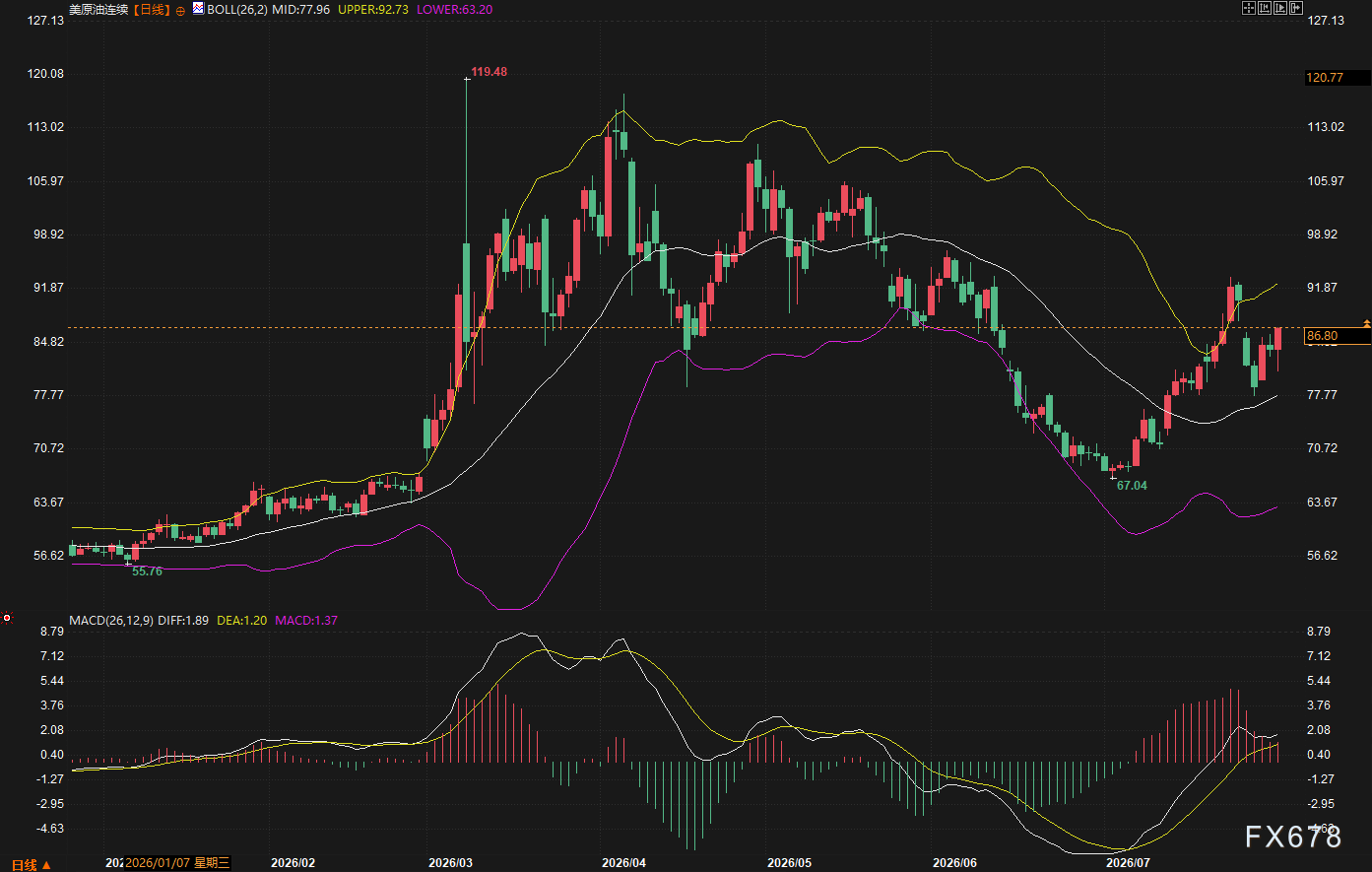This screenshot has height=872, width=1372.
Task: Click the 98.92 label on the left axis
Action: [x=46, y=235]
